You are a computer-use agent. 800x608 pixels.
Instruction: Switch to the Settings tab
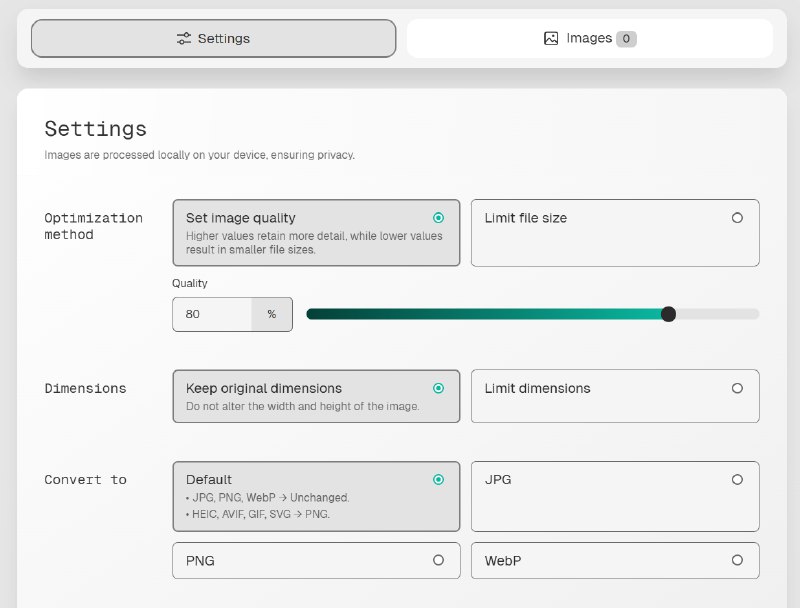tap(213, 39)
